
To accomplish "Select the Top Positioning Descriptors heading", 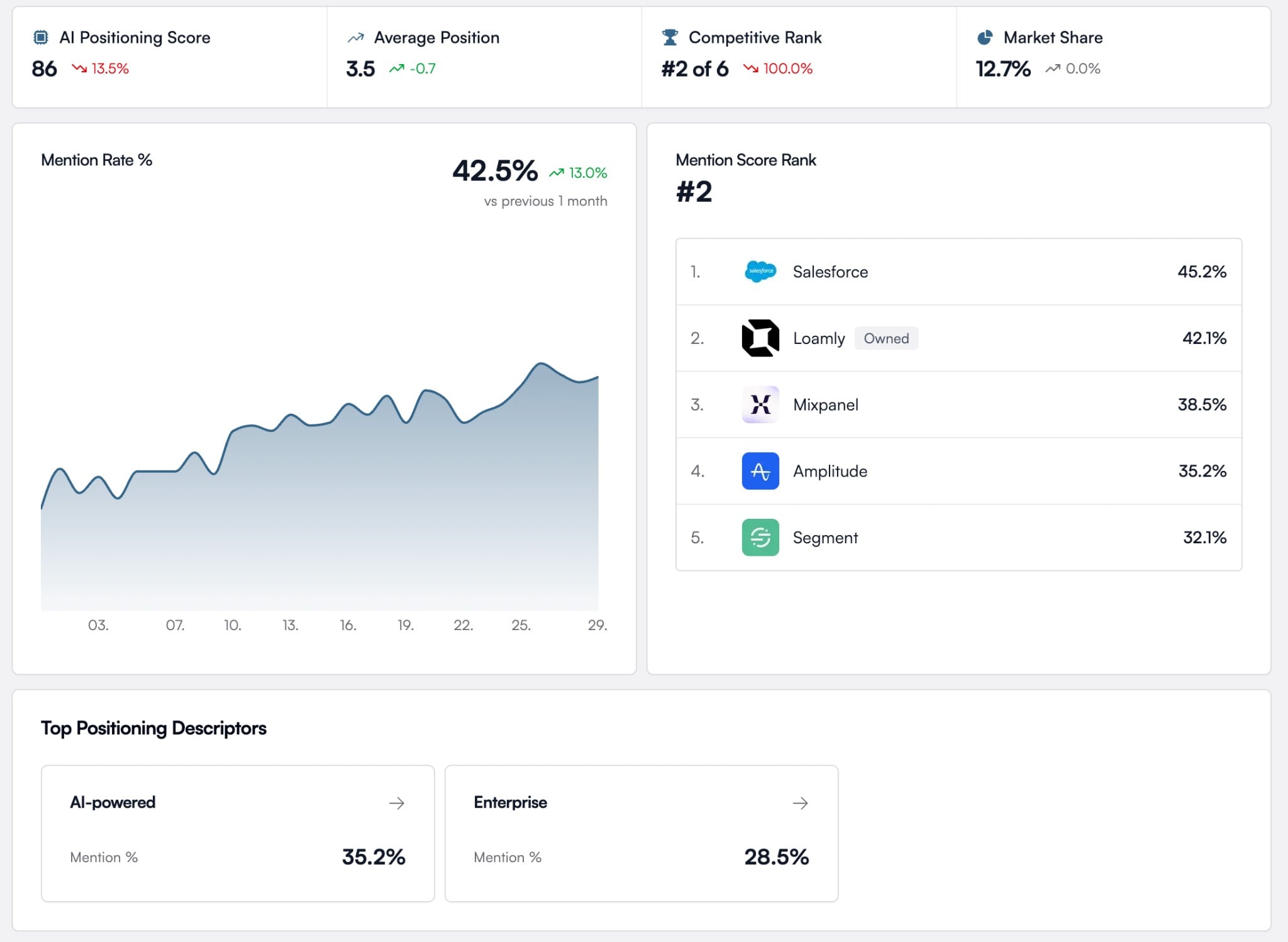I will click(153, 728).
